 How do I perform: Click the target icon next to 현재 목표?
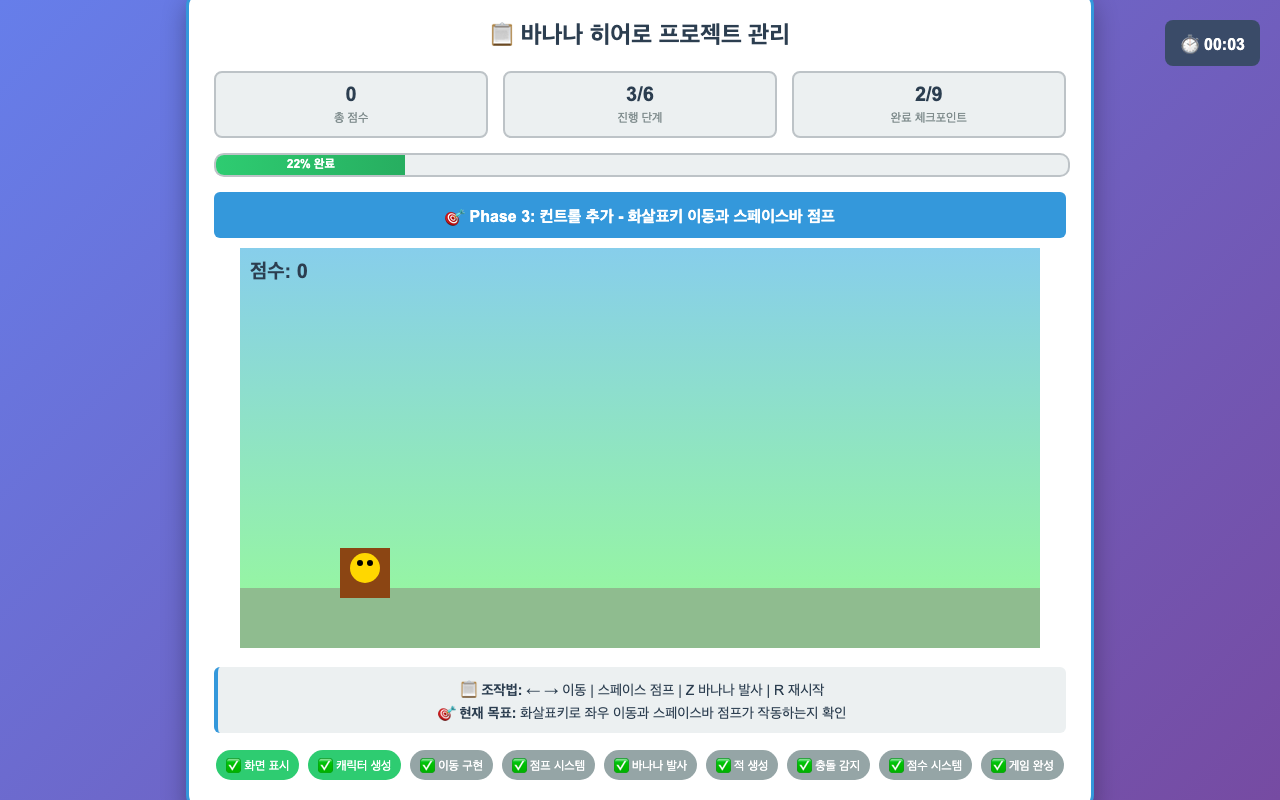pyautogui.click(x=446, y=713)
